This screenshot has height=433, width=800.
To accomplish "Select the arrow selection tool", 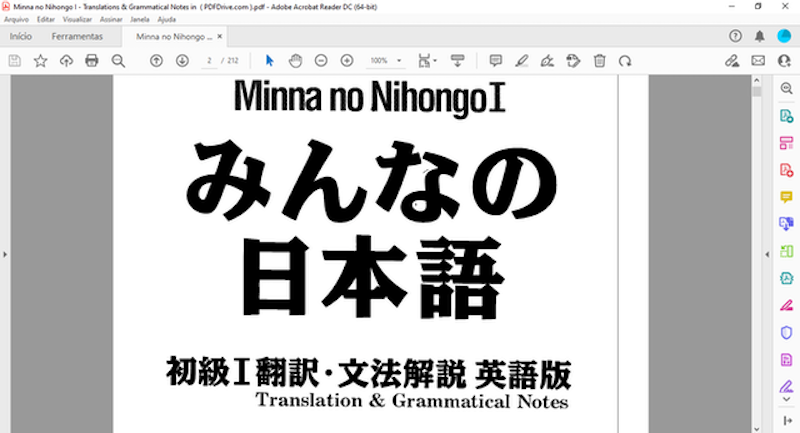I will (270, 61).
